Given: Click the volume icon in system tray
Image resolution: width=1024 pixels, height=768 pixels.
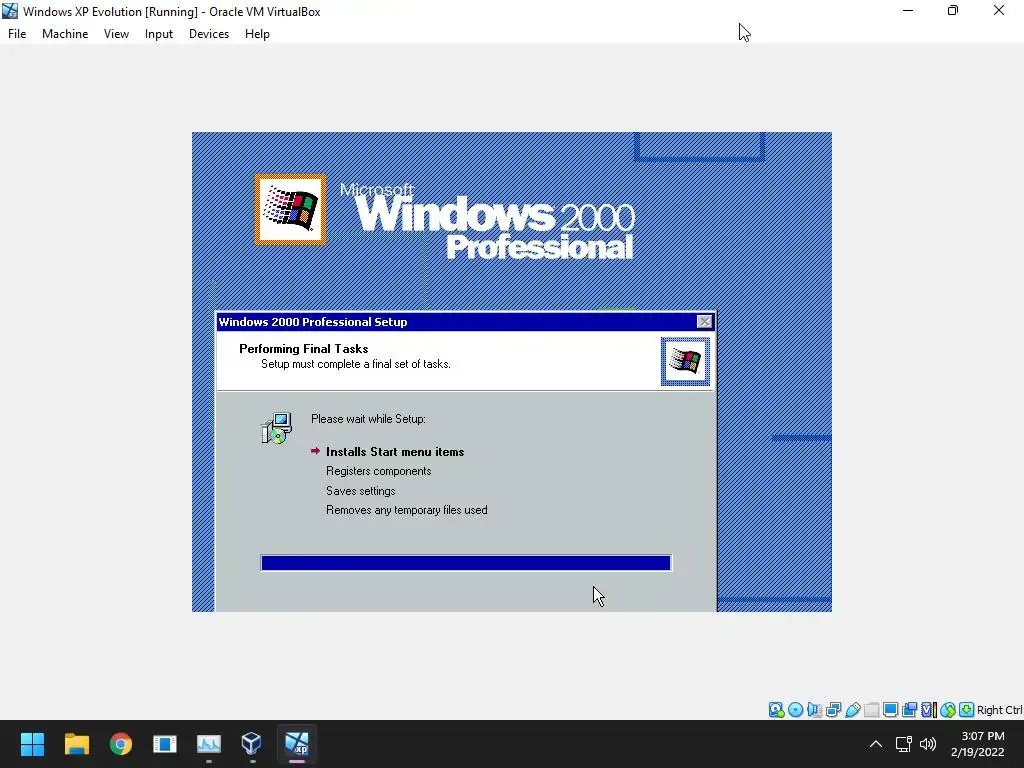Looking at the screenshot, I should tap(927, 744).
